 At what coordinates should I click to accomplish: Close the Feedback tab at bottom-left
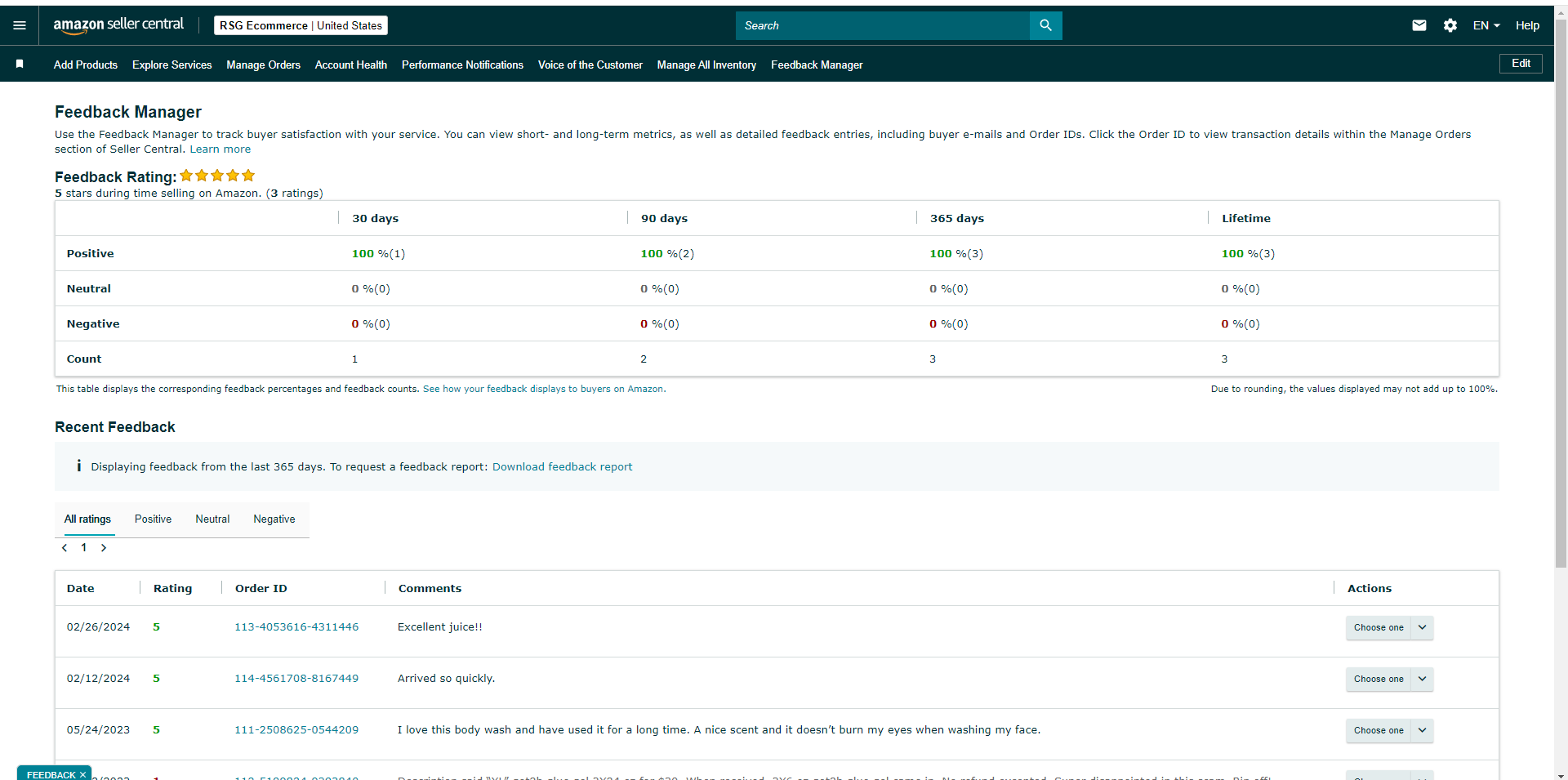coord(82,774)
